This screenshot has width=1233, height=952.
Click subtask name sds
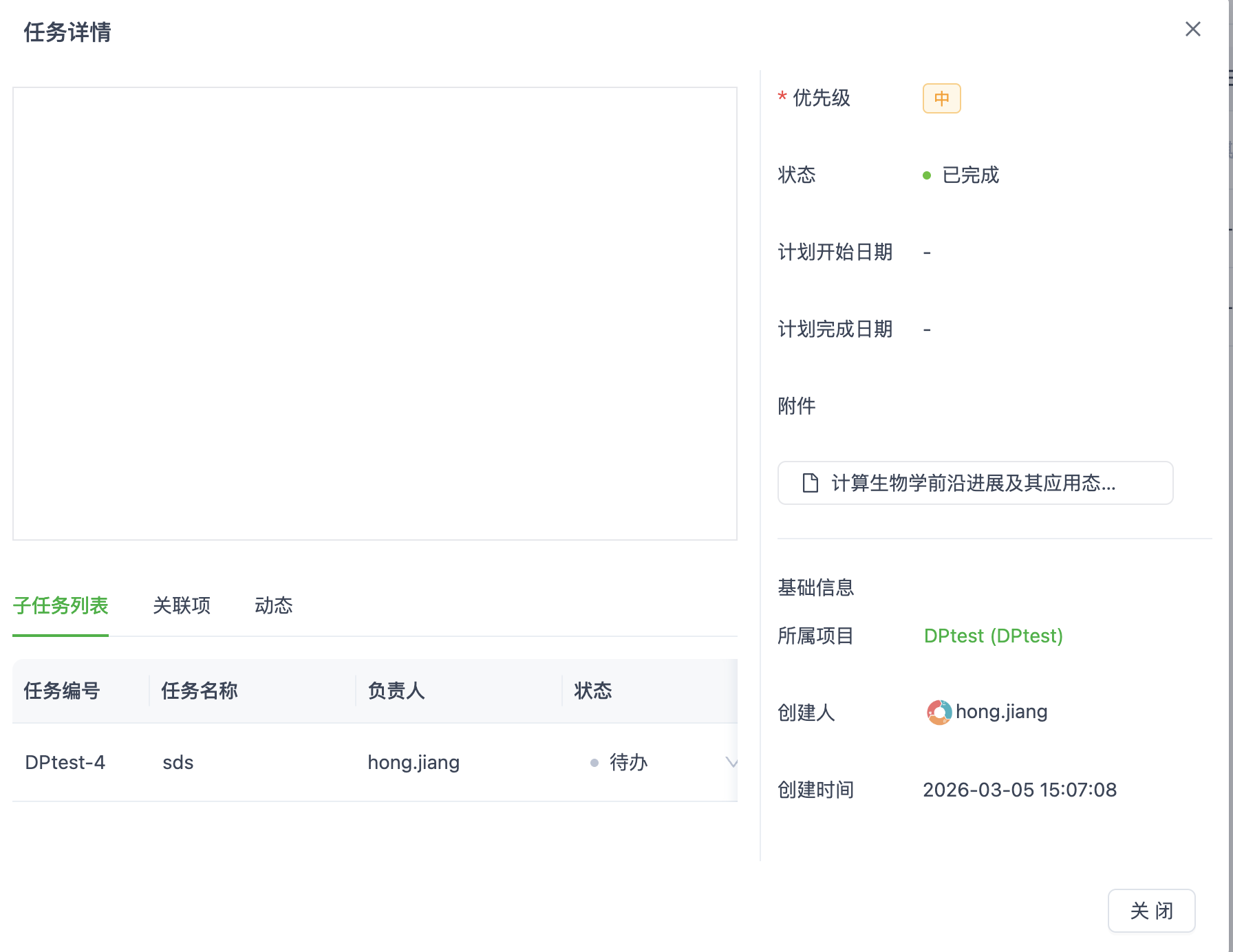178,763
